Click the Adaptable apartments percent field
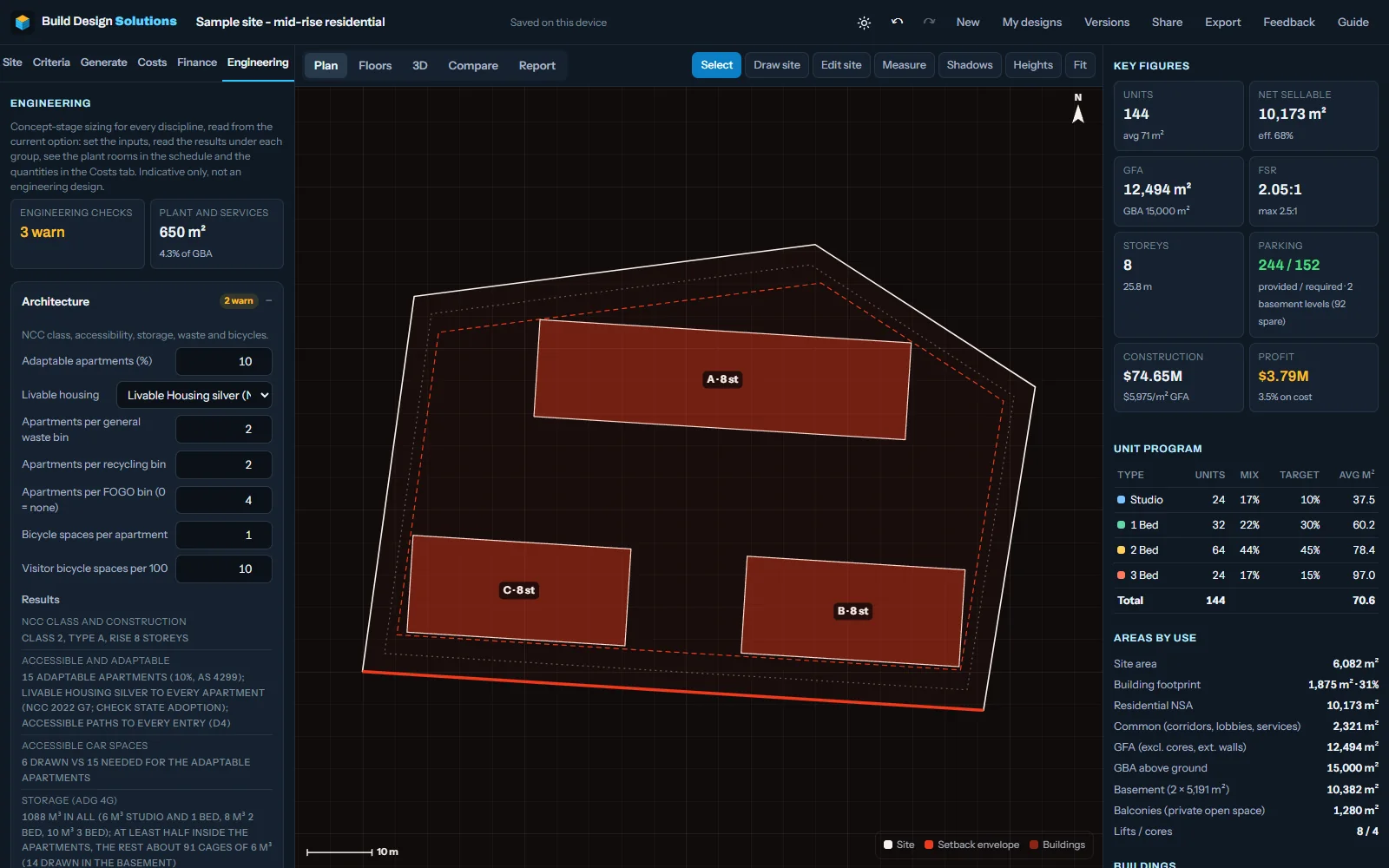1389x868 pixels. tap(224, 361)
